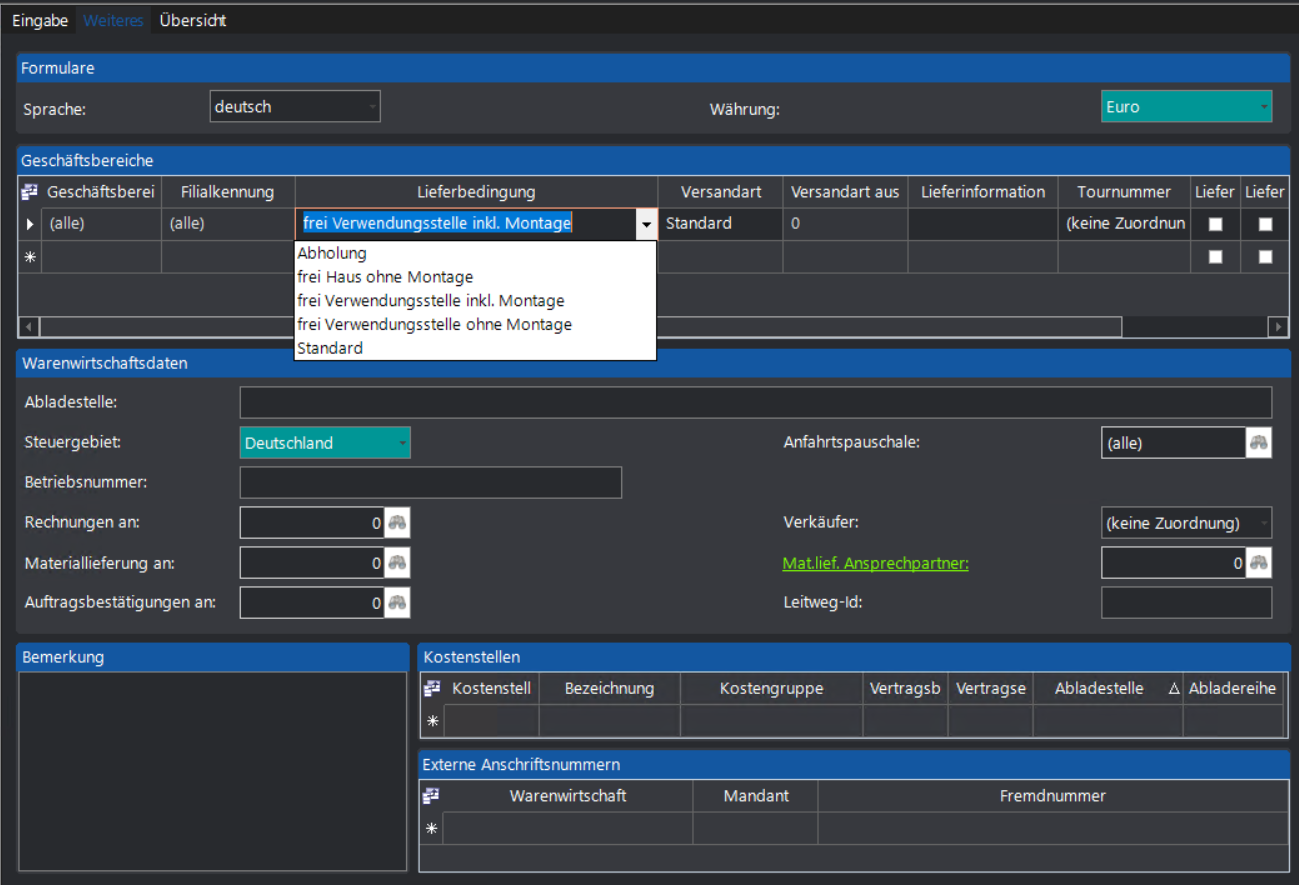Viewport: 1299px width, 885px height.
Task: Switch to the Übersicht tab
Action: click(x=193, y=20)
